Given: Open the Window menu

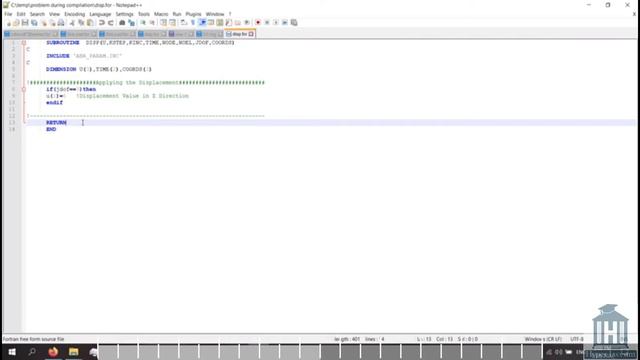Looking at the screenshot, I should coord(215,14).
